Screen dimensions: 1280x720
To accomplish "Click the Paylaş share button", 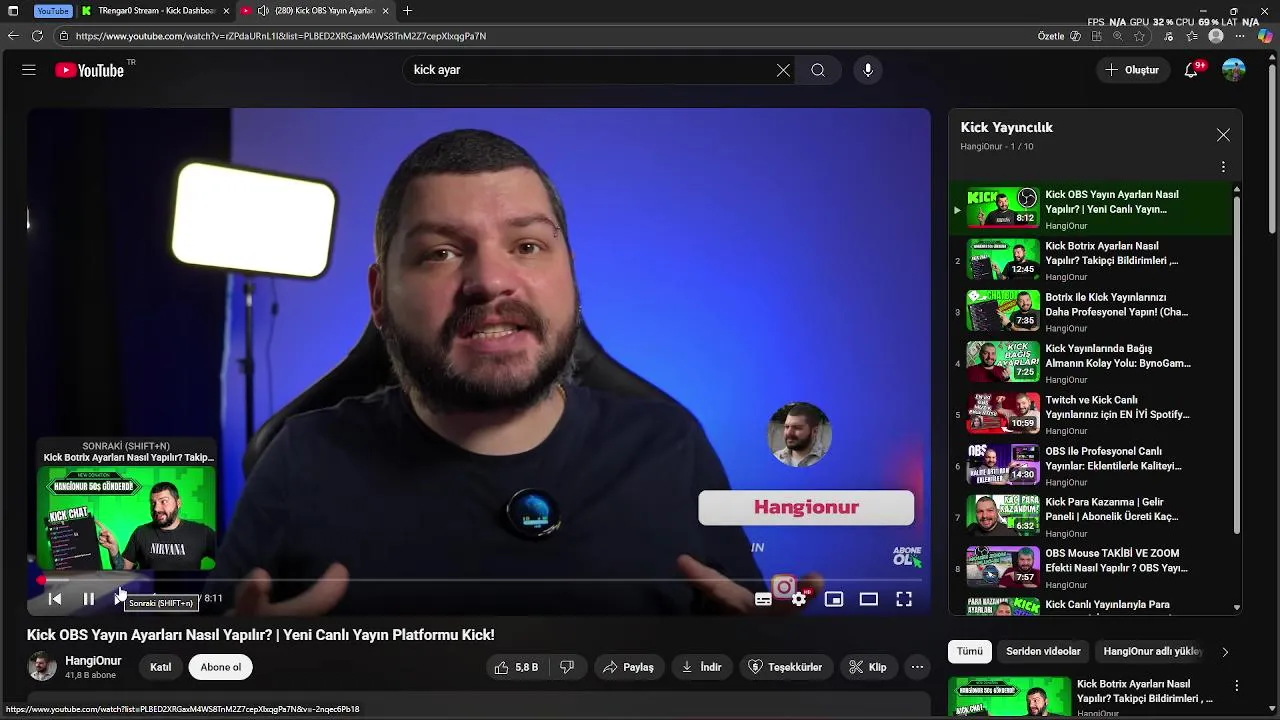I will [x=628, y=667].
